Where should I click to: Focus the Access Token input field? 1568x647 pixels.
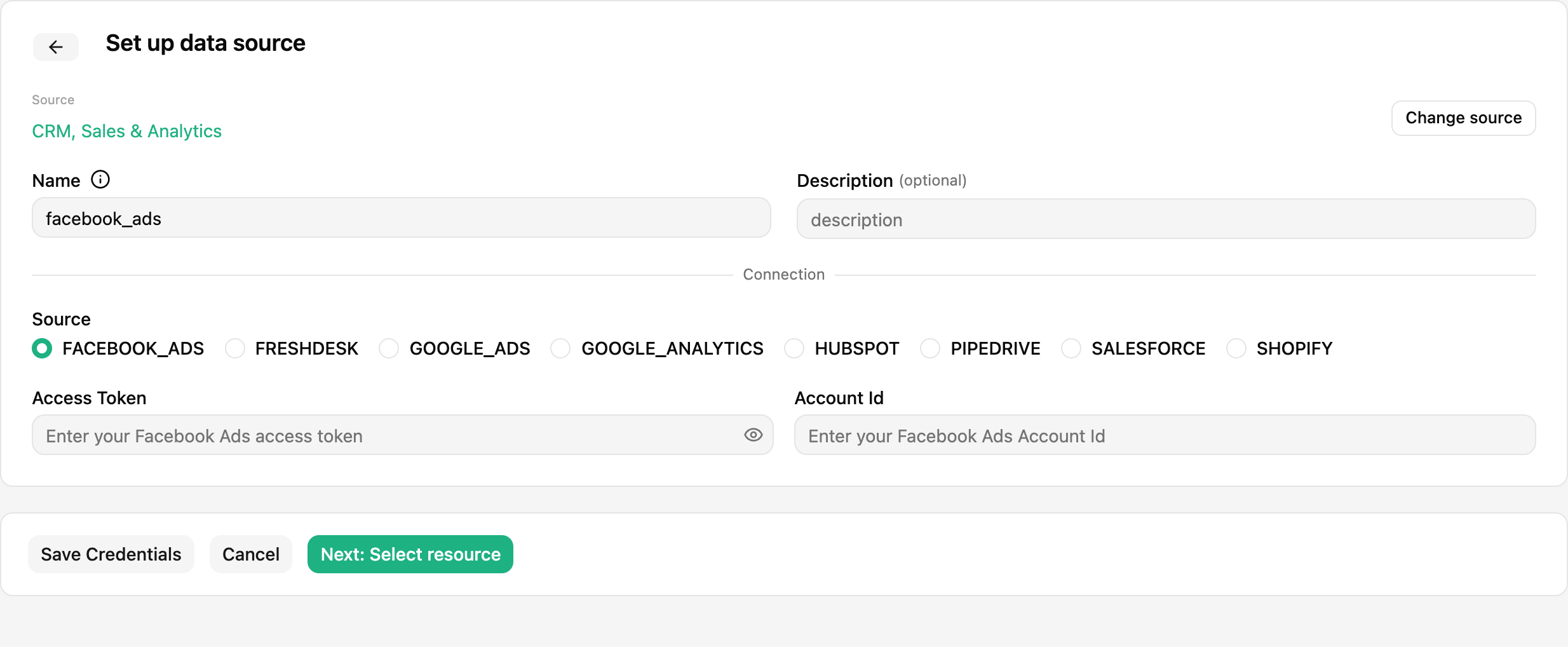point(403,435)
